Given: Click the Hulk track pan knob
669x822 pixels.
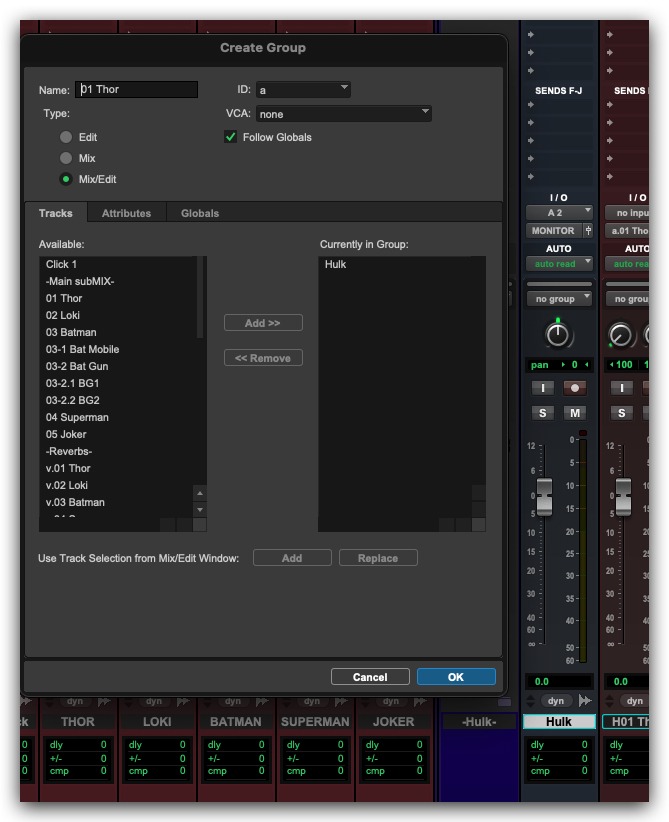Looking at the screenshot, I should tap(558, 335).
